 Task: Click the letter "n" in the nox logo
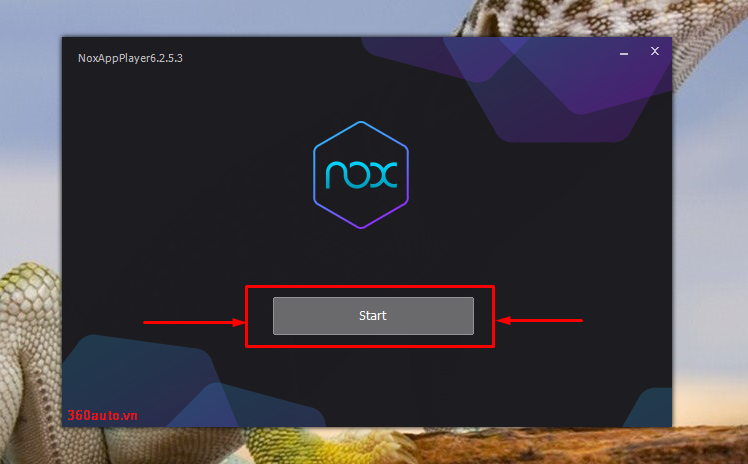pyautogui.click(x=335, y=175)
